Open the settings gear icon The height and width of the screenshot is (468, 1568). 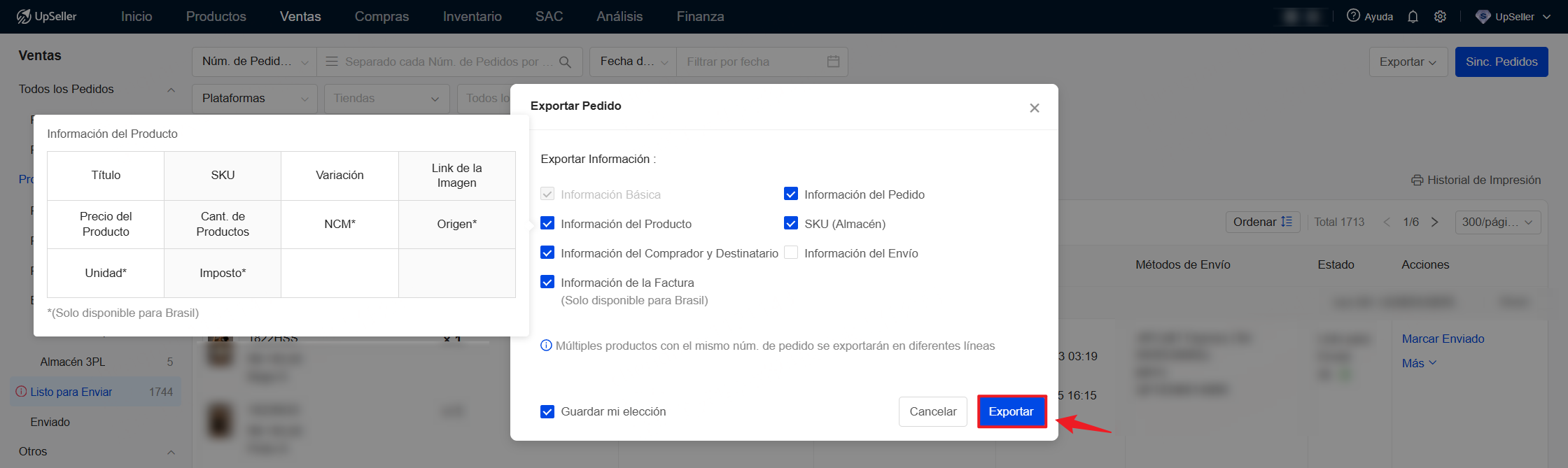(1440, 17)
